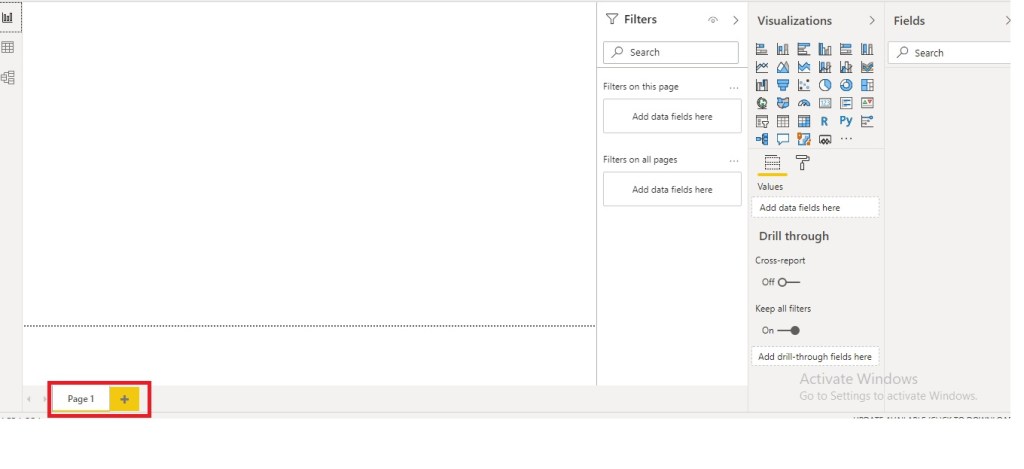This screenshot has width=1024, height=469.
Task: Add a new page with plus button
Action: click(x=125, y=399)
